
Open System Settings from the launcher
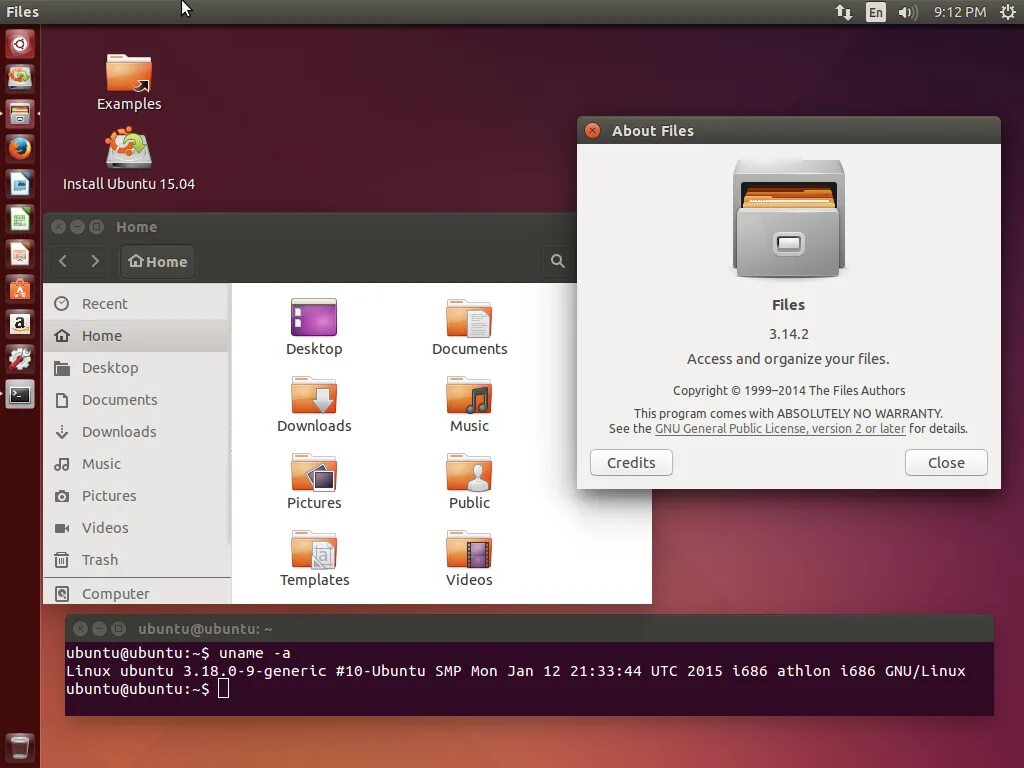[x=20, y=359]
